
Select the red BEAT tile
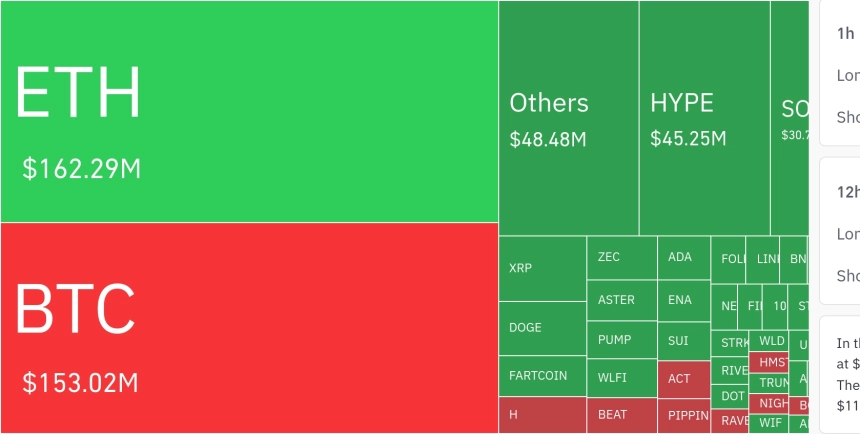(621, 414)
